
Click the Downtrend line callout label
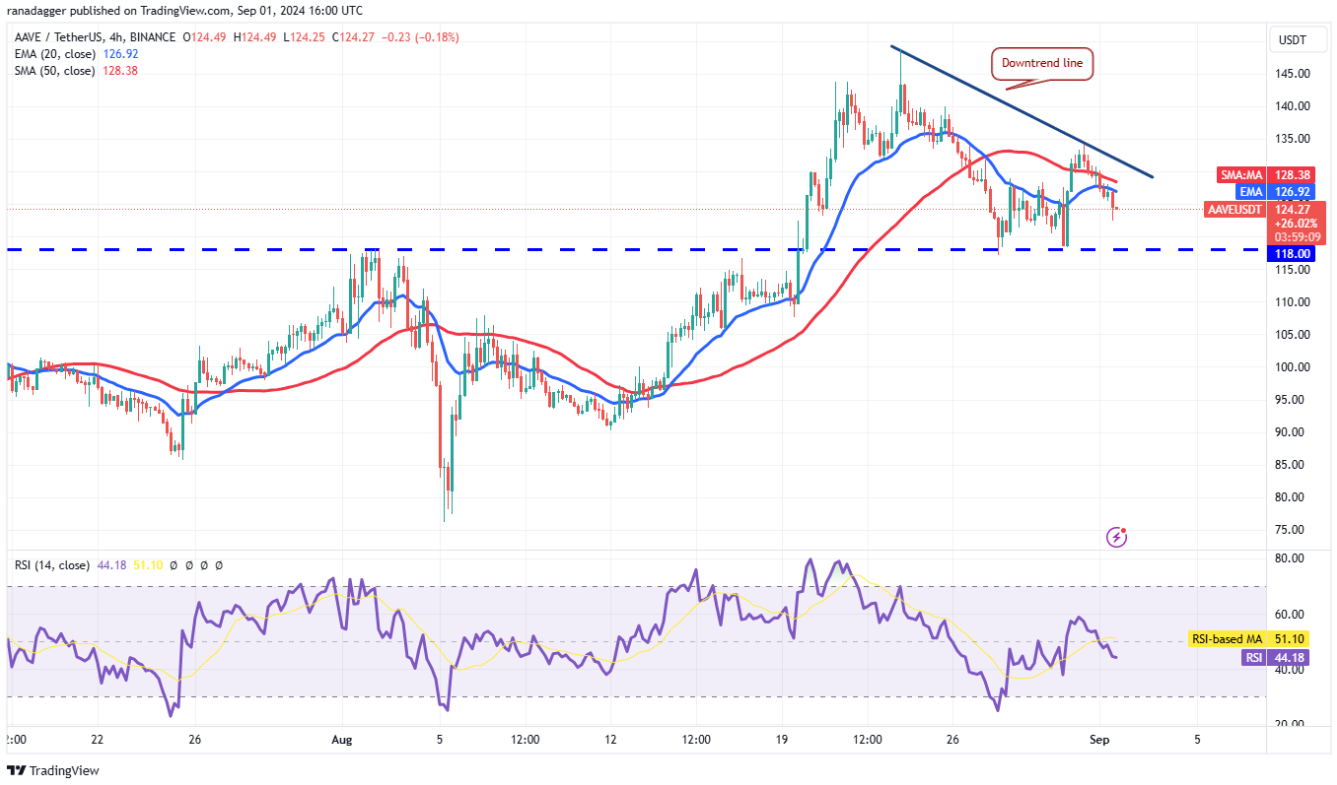click(1043, 64)
